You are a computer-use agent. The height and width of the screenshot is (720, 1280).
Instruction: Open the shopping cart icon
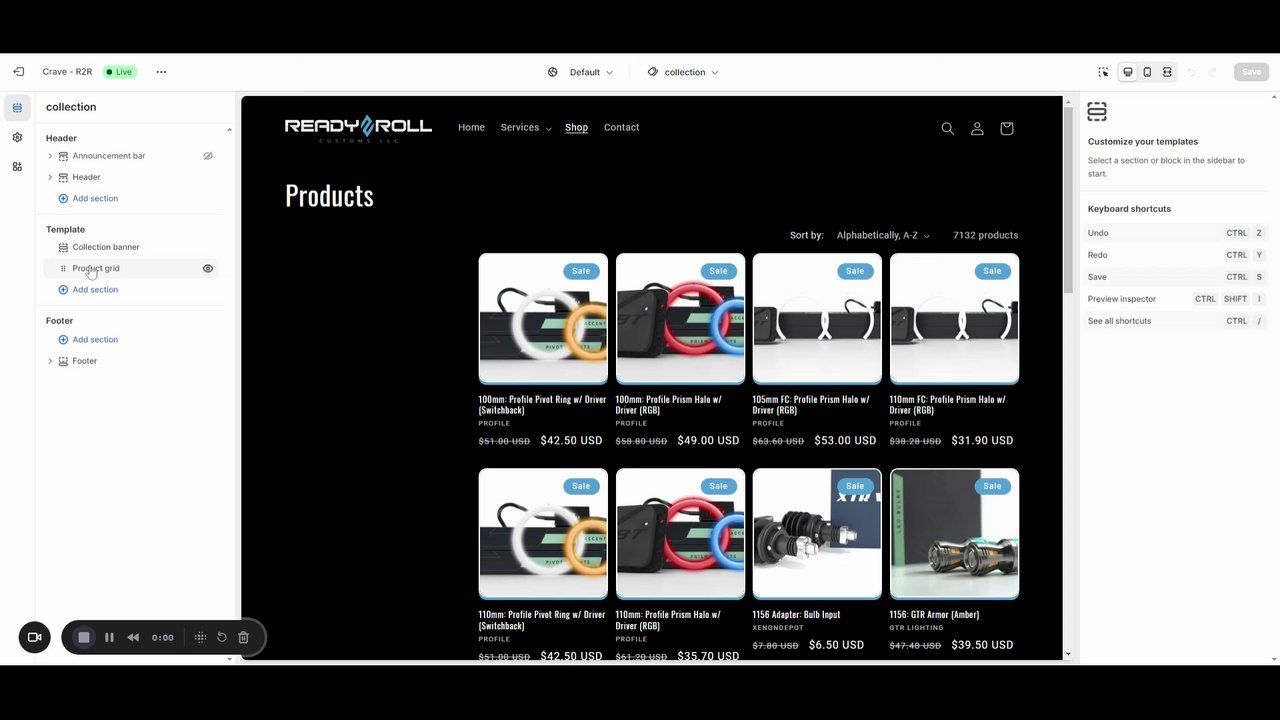click(x=1006, y=128)
